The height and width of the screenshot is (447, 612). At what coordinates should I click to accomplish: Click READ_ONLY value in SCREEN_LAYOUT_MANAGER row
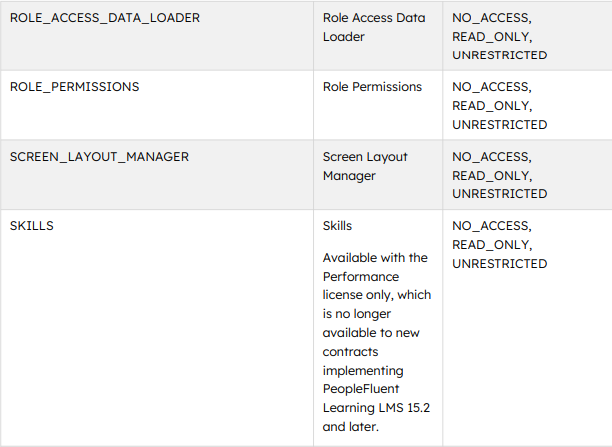point(492,176)
